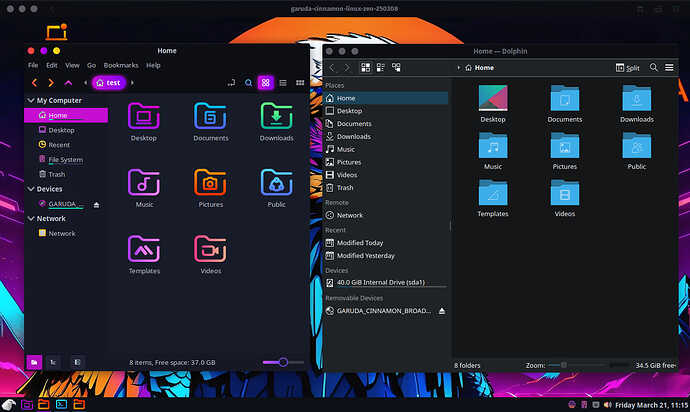690x412 pixels.
Task: Eject GARUDA_CINNAMON_BROAD device in Dolphin
Action: [x=442, y=311]
